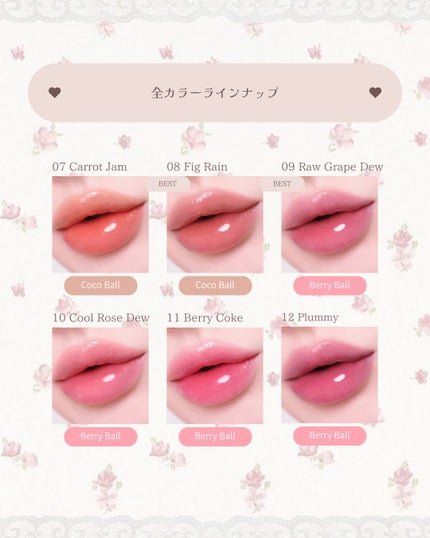Click Berry Ball tag under Plummy
The image size is (430, 538).
pyautogui.click(x=330, y=435)
